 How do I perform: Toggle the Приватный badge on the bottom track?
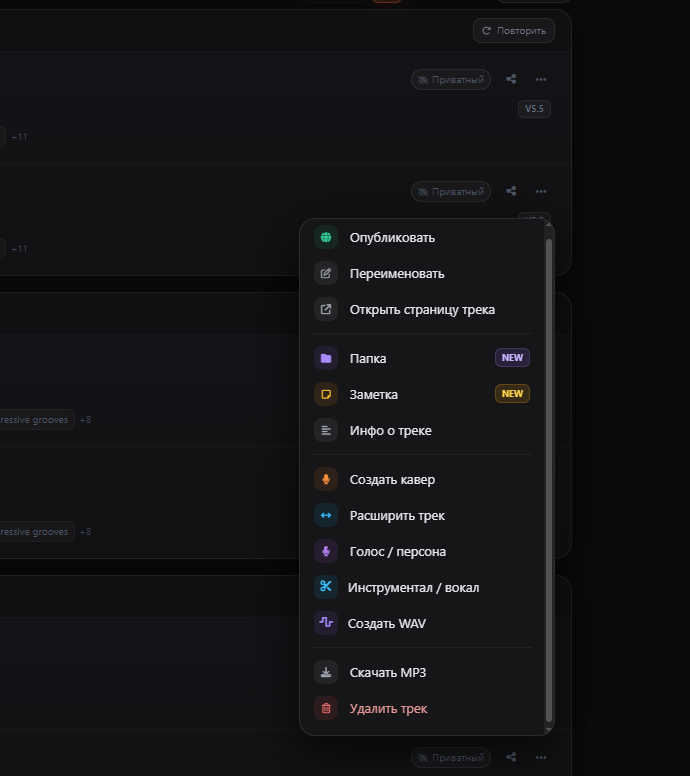[x=451, y=758]
